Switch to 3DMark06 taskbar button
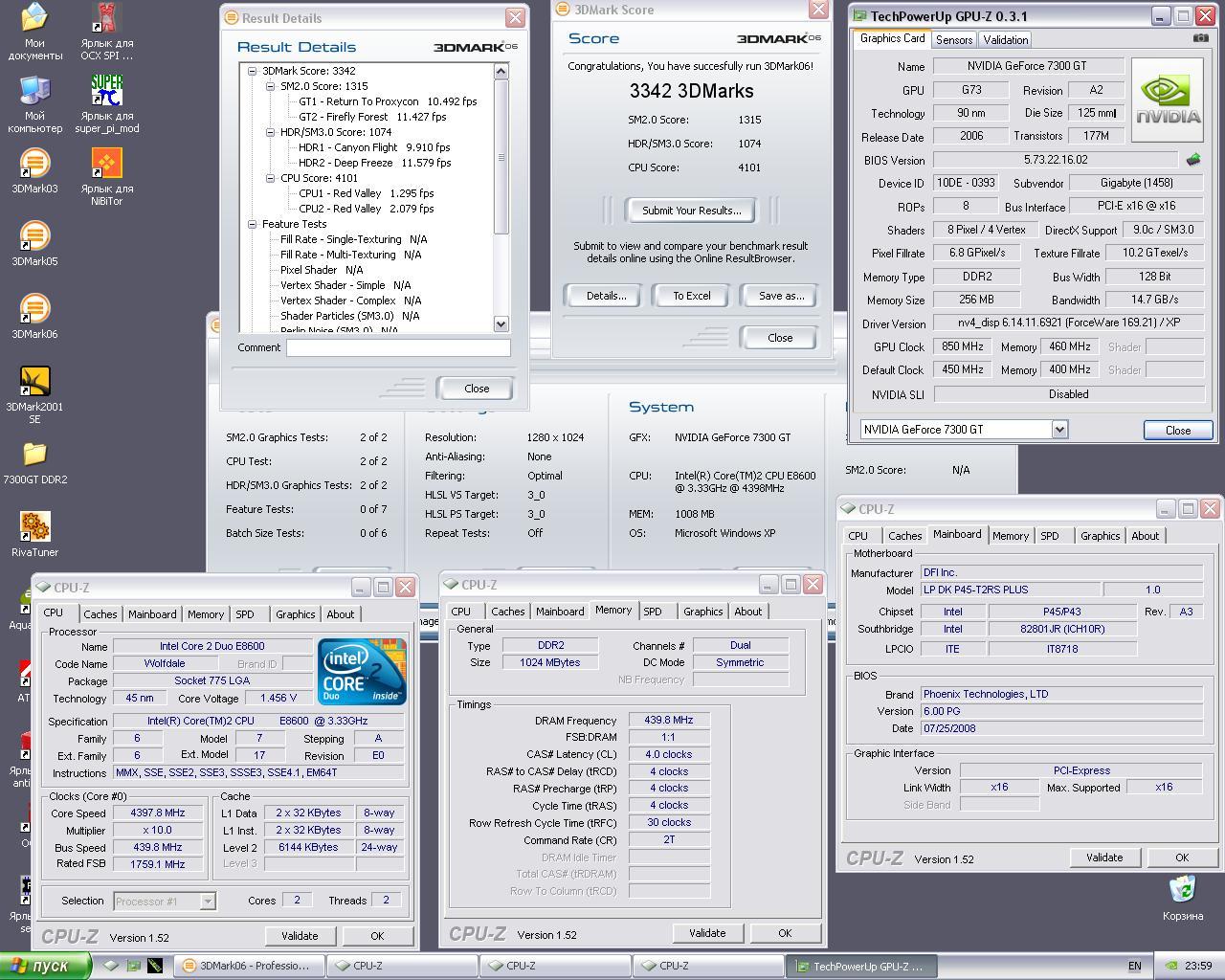This screenshot has height=980, width=1225. tap(249, 966)
